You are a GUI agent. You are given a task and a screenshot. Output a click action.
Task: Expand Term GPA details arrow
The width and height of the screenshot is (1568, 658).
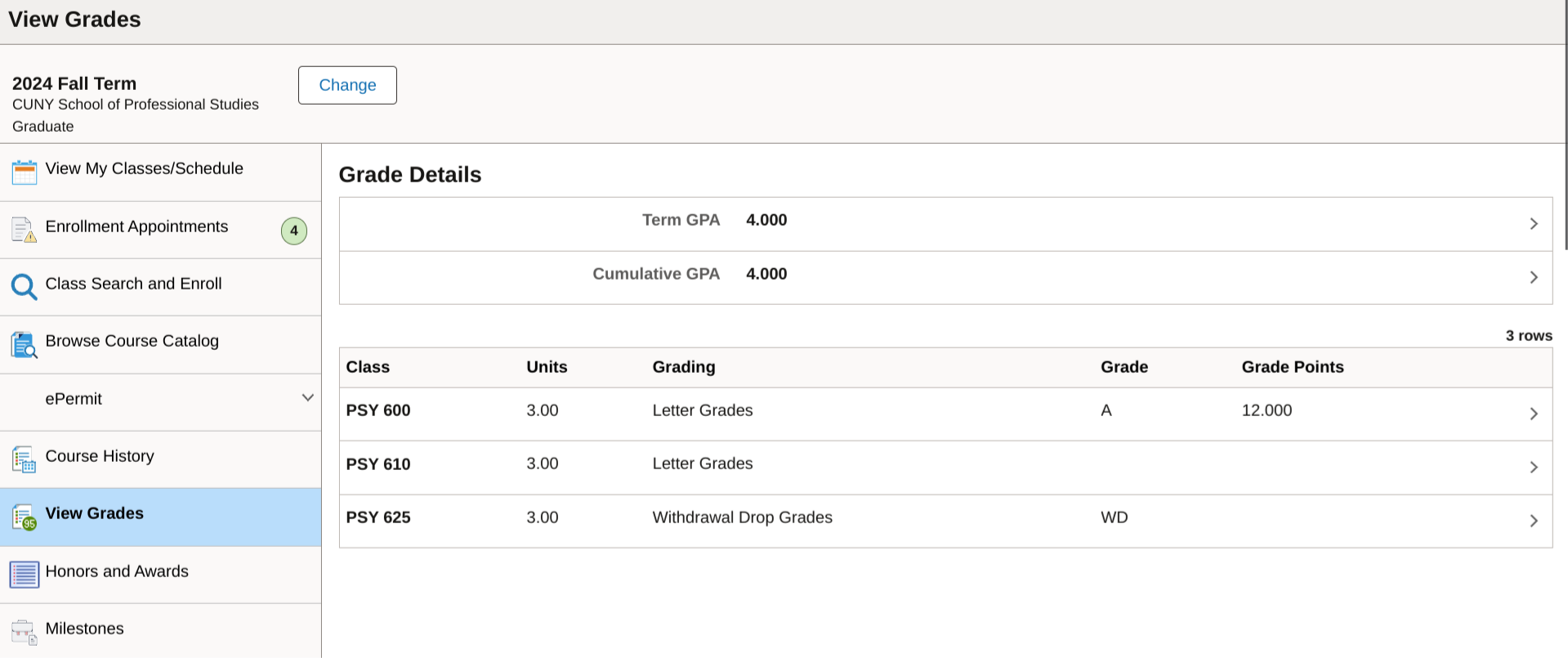1534,224
